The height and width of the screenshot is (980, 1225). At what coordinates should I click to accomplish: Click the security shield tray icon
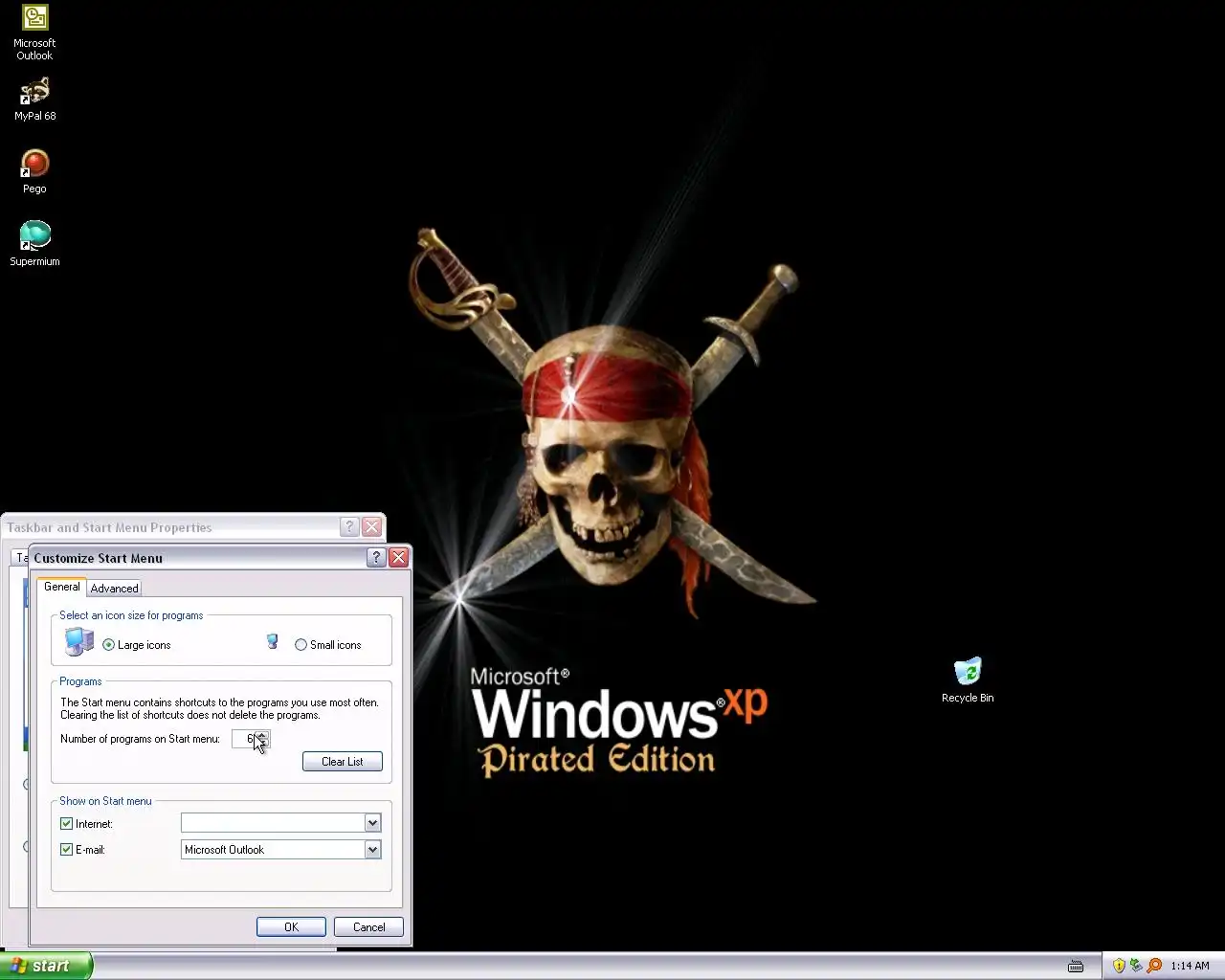click(x=1118, y=966)
